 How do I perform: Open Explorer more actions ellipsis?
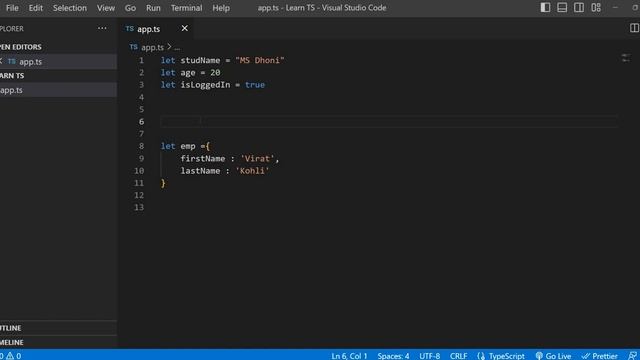[102, 28]
